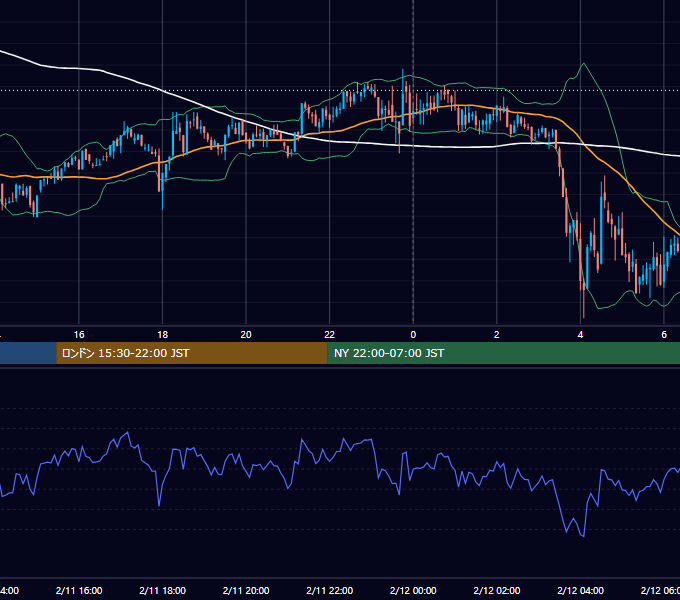680x600 pixels.
Task: Click the 2/12 04:00 label on oscillator axis
Action: click(580, 590)
